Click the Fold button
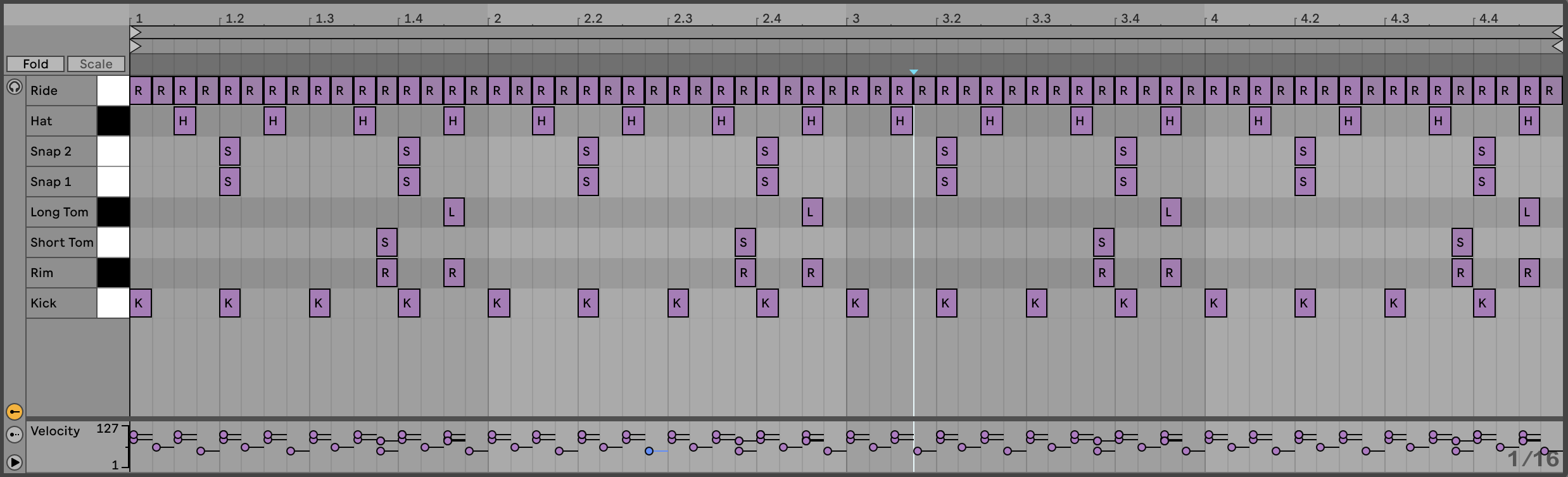 [x=35, y=64]
